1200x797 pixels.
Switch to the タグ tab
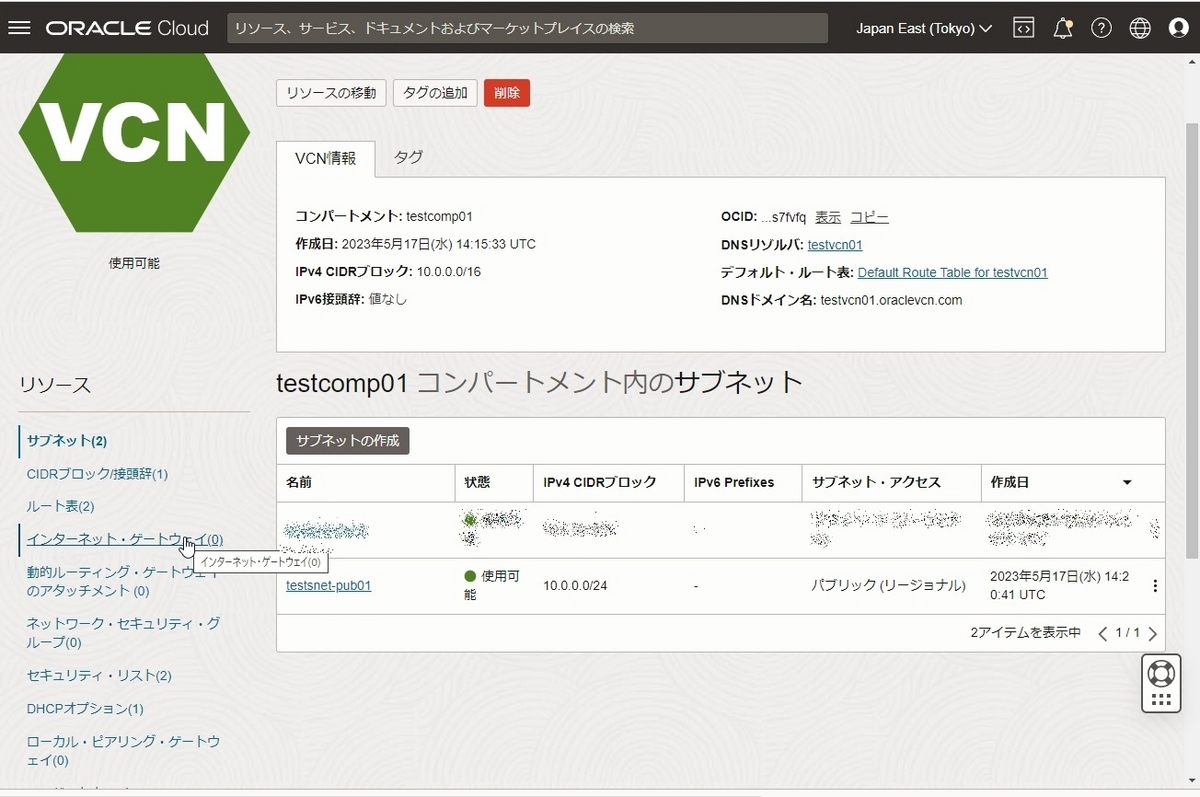point(407,157)
